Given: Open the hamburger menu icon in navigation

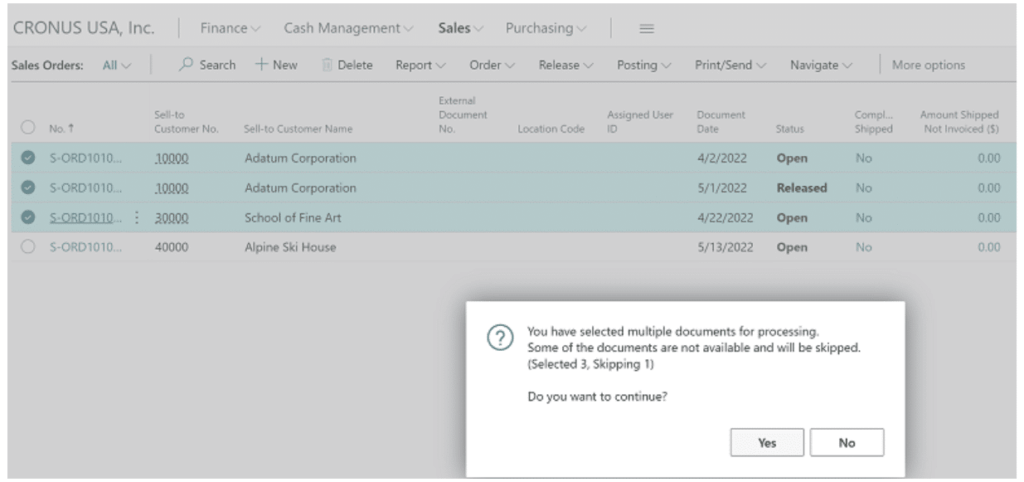Looking at the screenshot, I should [647, 29].
